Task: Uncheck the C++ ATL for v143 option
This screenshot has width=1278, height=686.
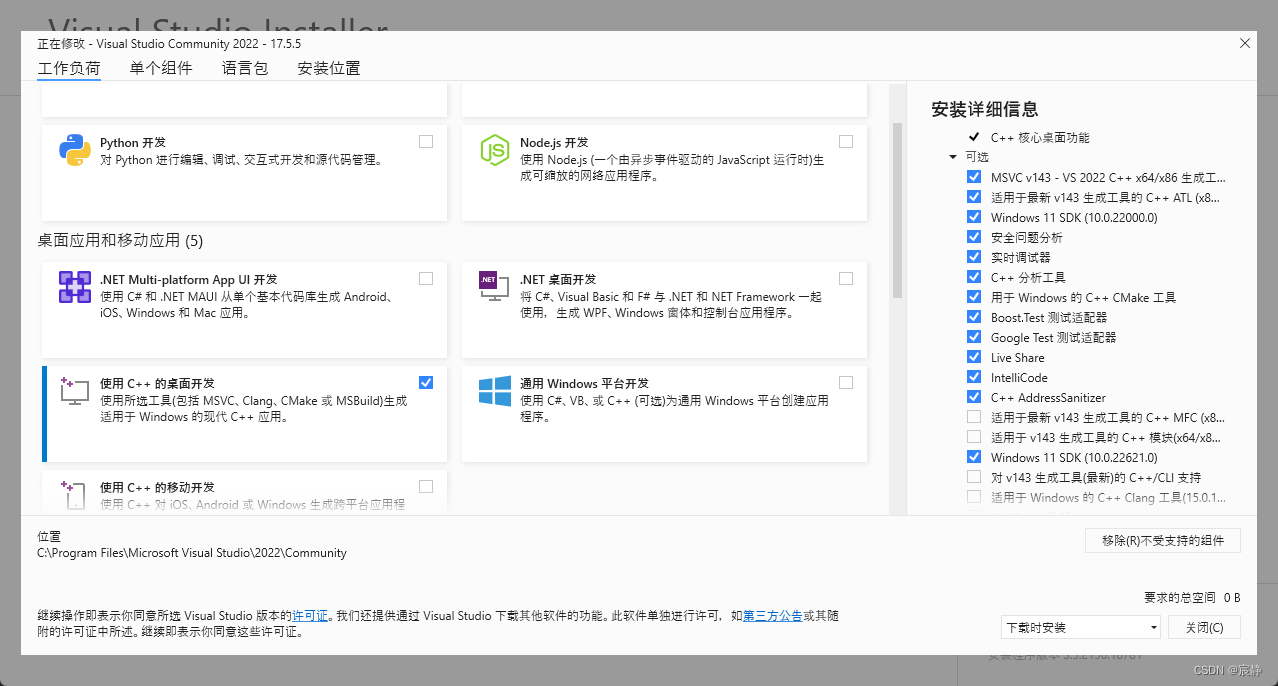Action: pos(974,197)
